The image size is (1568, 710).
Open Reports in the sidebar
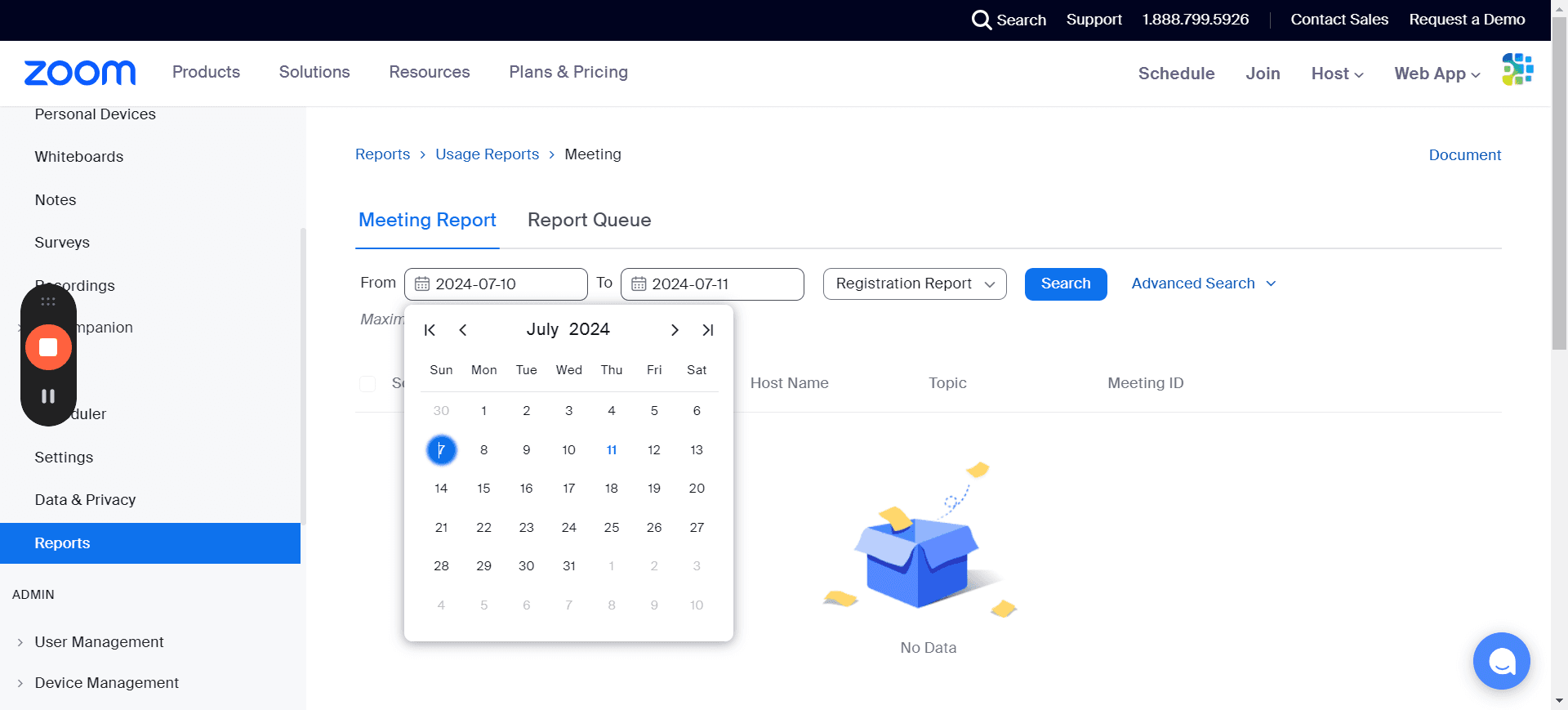tap(150, 543)
